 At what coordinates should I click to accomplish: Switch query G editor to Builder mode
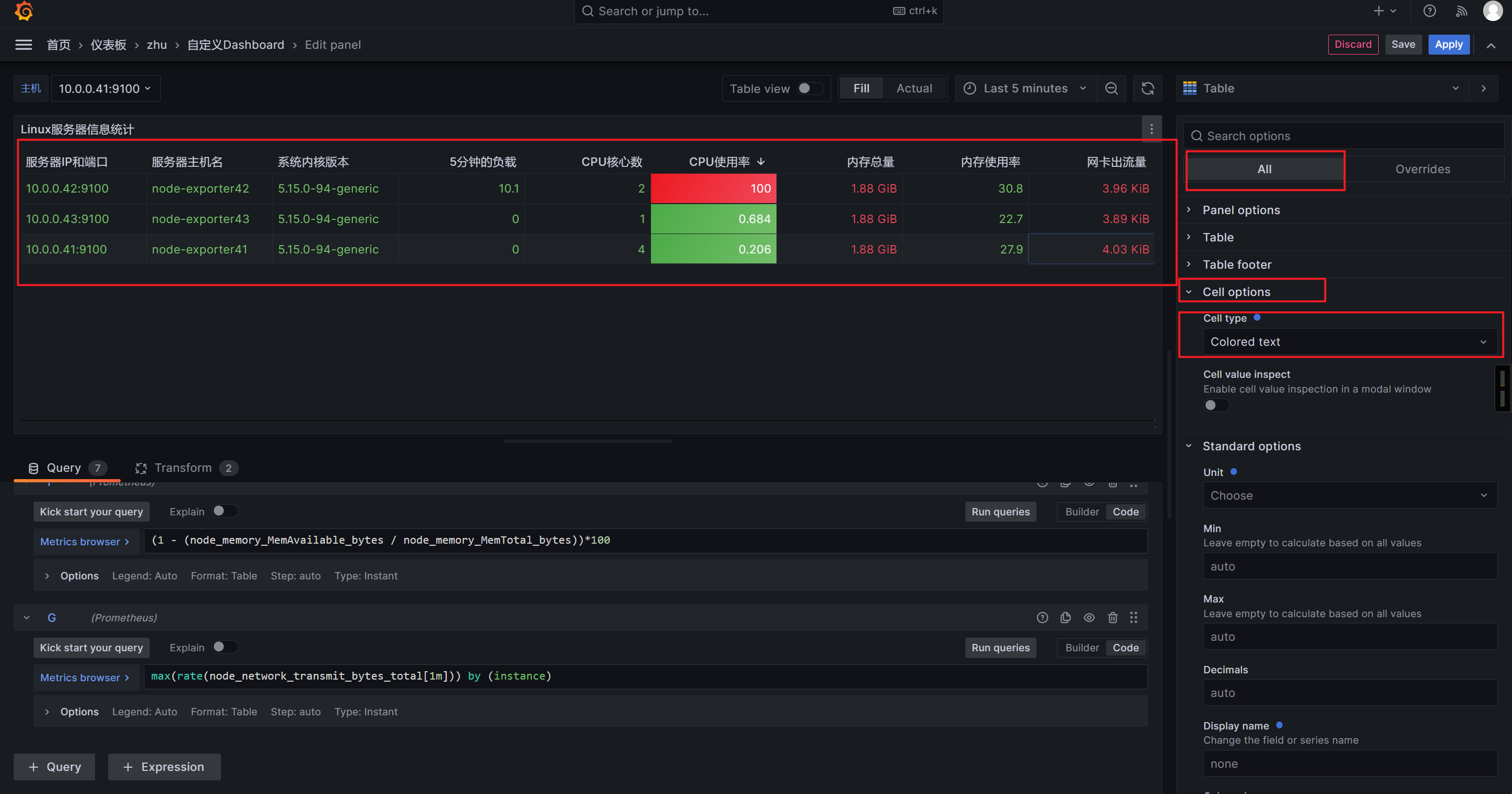click(x=1081, y=648)
